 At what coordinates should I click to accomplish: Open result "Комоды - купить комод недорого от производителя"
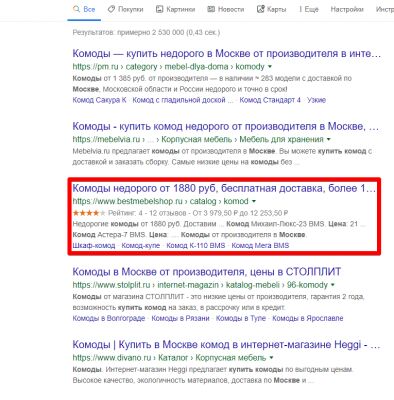point(226,126)
